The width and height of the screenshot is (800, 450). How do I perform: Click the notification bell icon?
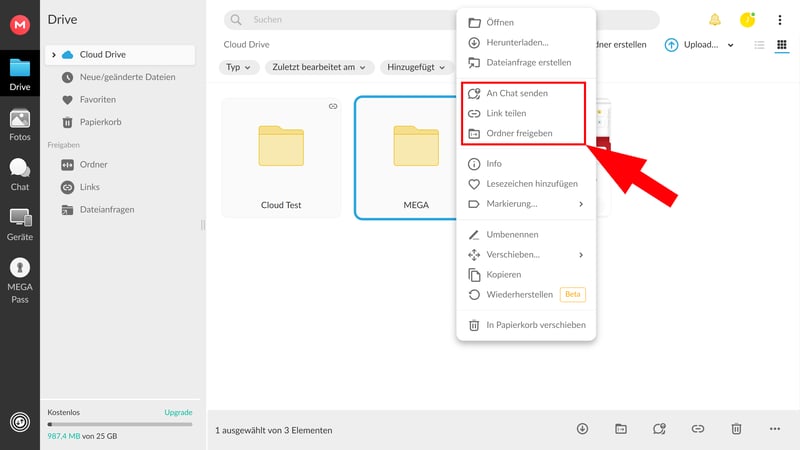(715, 19)
